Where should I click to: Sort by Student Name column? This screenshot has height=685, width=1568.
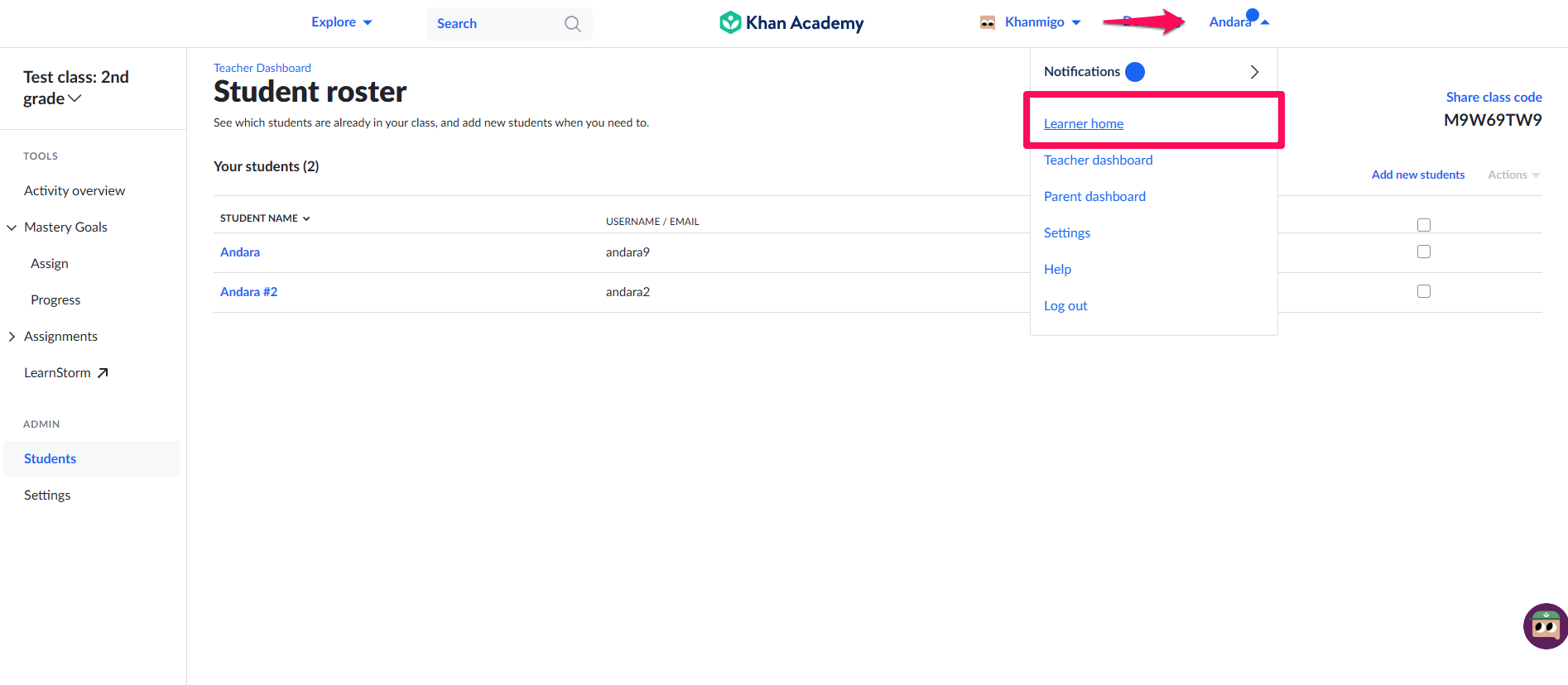click(x=265, y=218)
